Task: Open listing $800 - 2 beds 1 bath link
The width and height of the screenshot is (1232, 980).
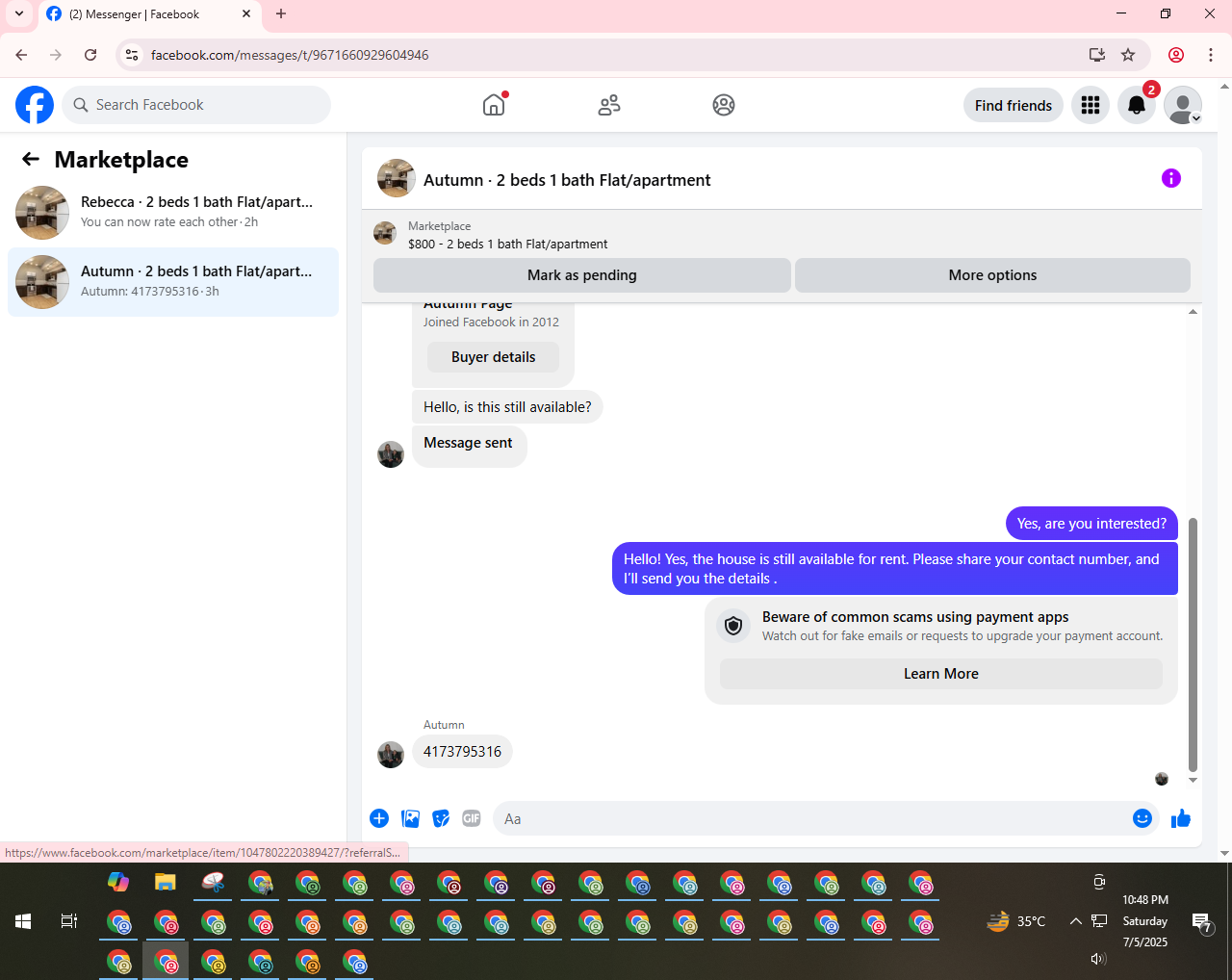Action: tap(507, 245)
